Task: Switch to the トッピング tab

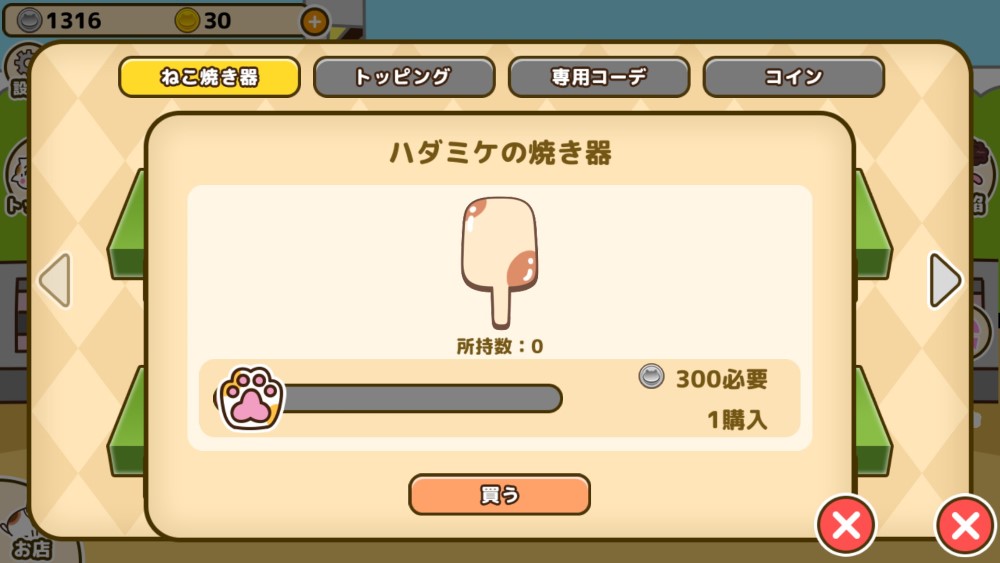Action: 404,77
